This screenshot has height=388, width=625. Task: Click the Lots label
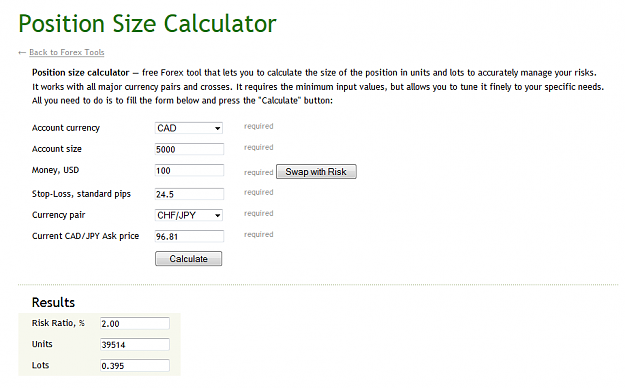click(40, 365)
